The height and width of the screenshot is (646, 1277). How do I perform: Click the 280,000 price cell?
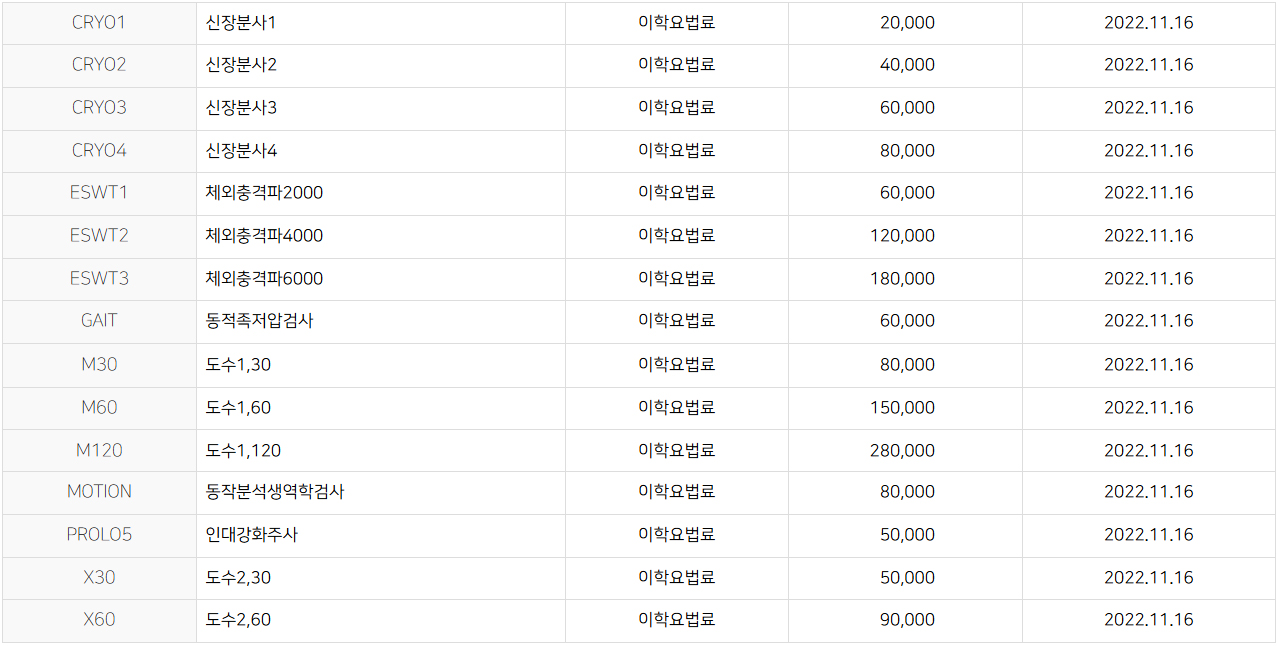tap(902, 451)
